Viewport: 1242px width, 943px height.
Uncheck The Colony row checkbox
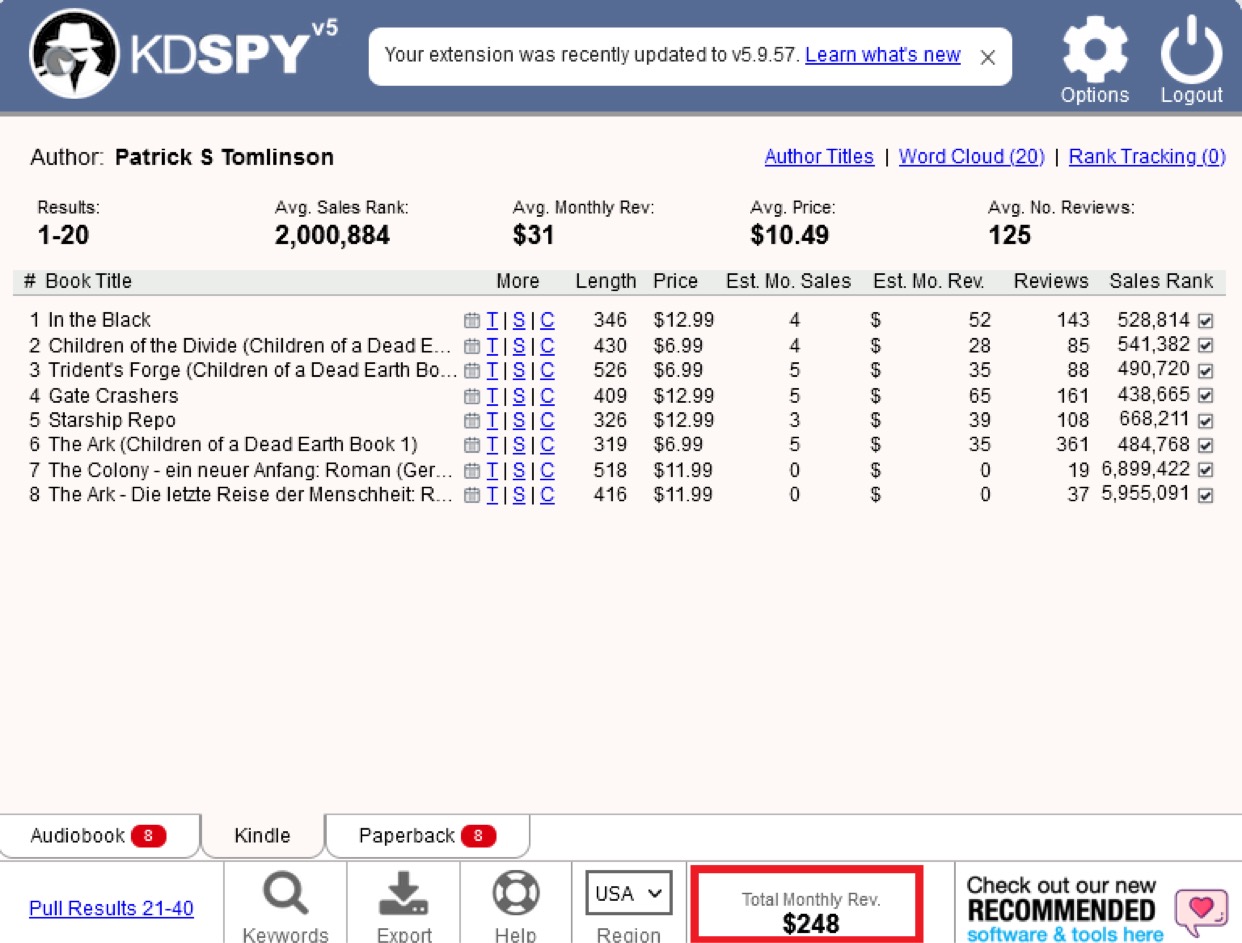pyautogui.click(x=1205, y=470)
